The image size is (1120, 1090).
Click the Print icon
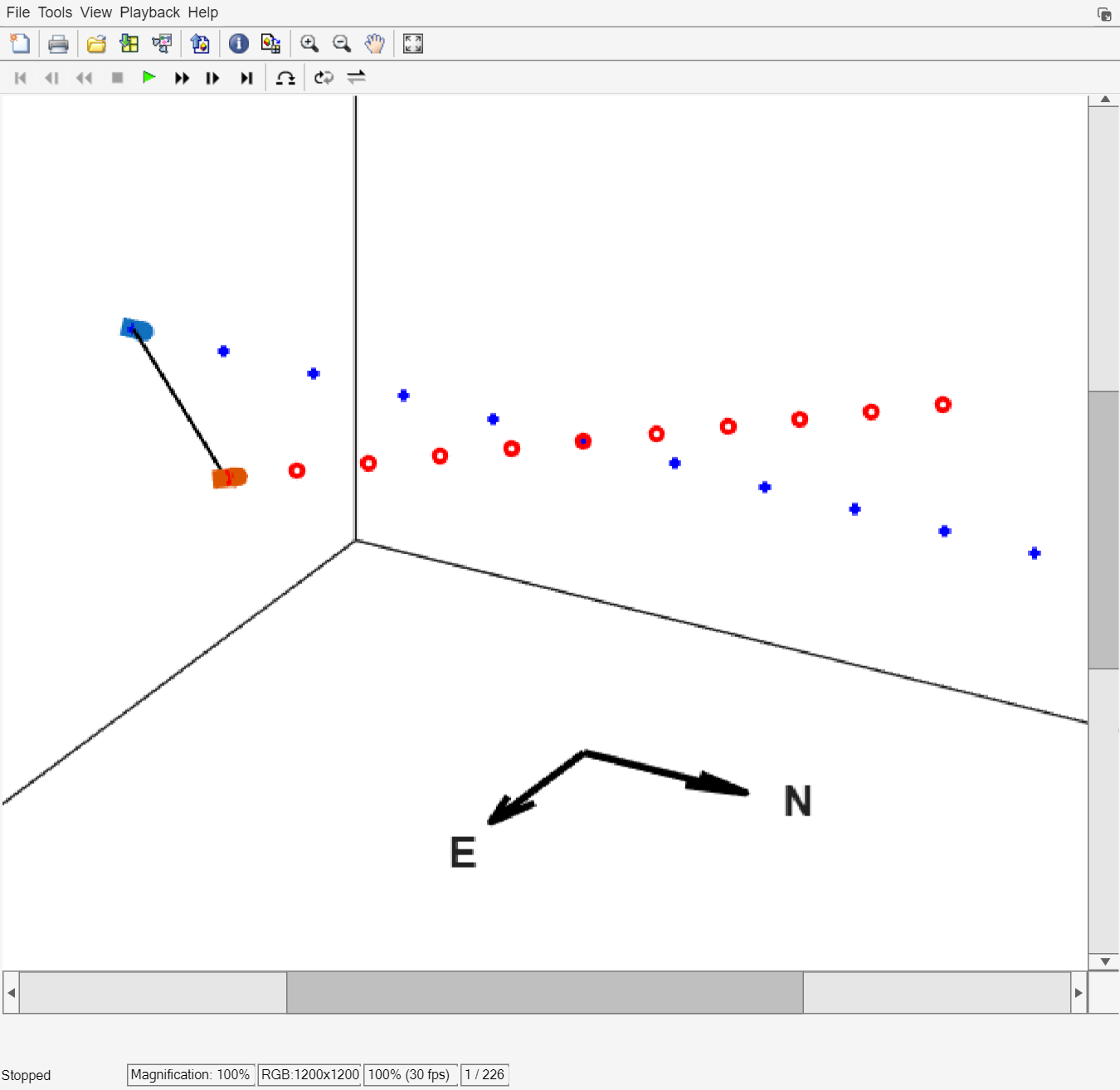[x=58, y=44]
